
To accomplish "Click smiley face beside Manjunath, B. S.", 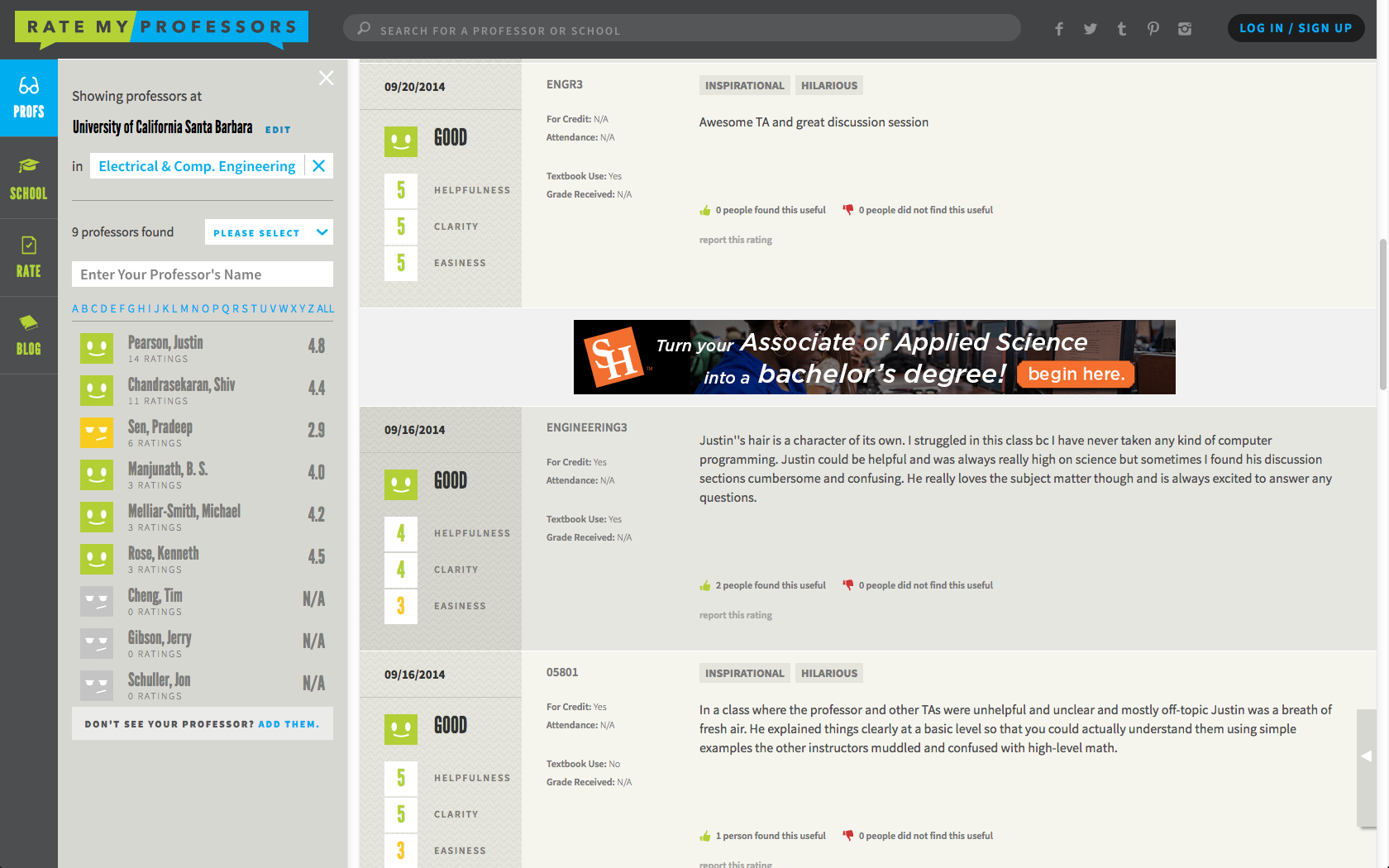I will (97, 475).
